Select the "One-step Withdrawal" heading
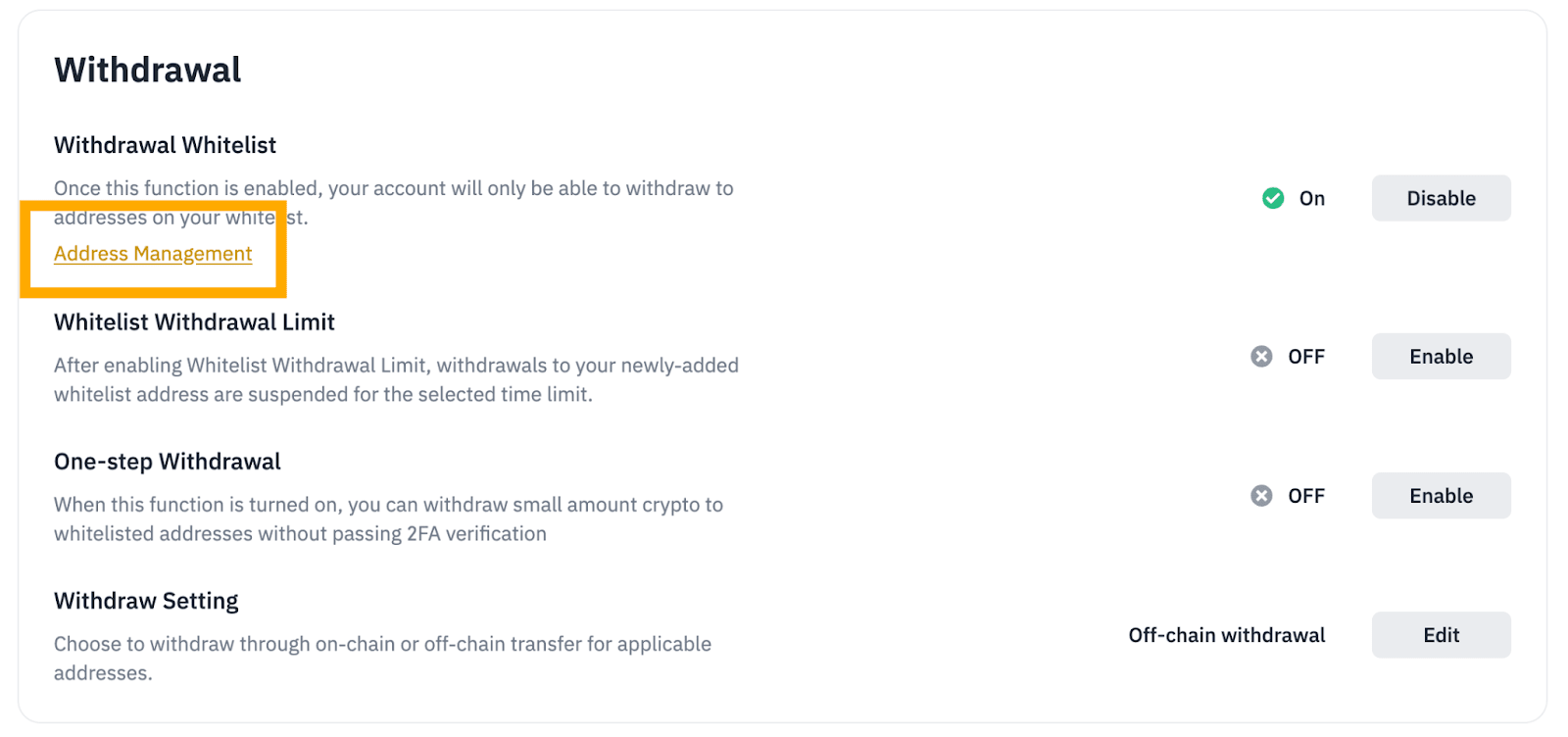This screenshot has height=737, width=1568. tap(168, 462)
